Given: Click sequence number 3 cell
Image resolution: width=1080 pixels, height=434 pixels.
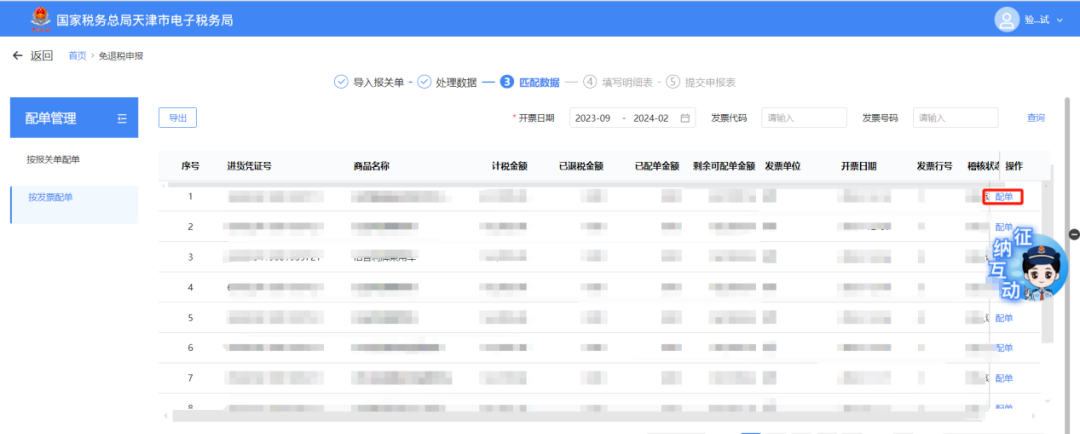Looking at the screenshot, I should coord(191,257).
